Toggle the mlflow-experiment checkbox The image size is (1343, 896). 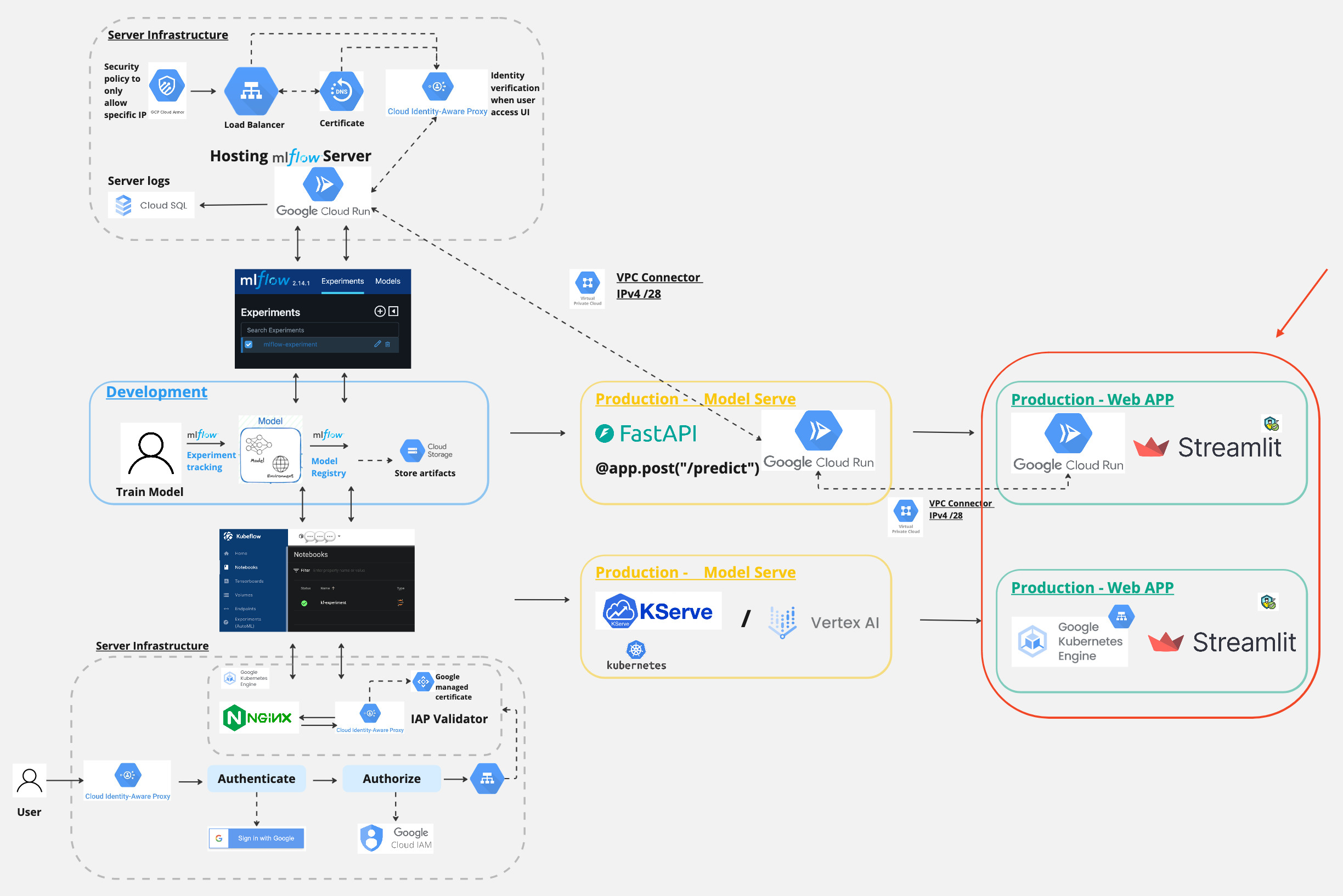(249, 345)
